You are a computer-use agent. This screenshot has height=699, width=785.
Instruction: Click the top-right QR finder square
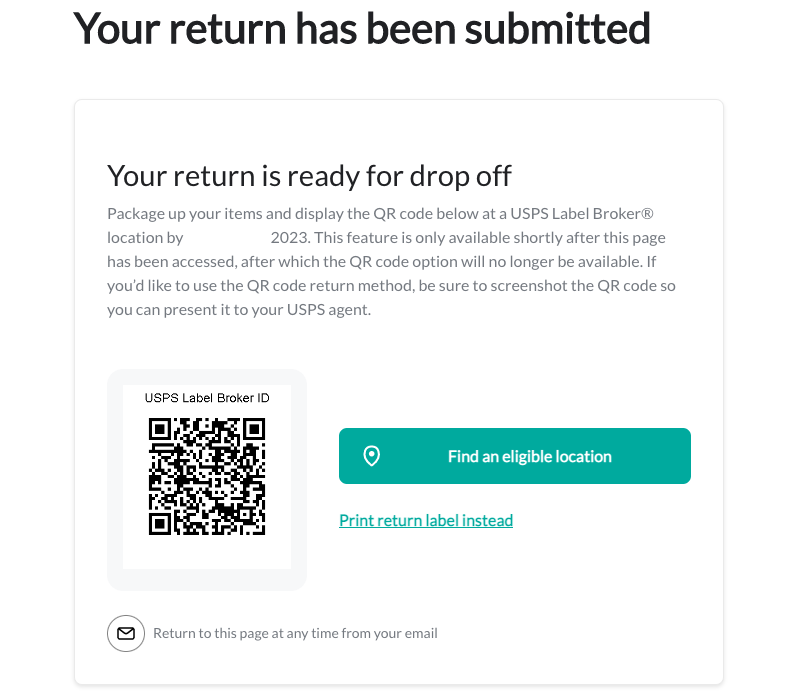point(254,429)
